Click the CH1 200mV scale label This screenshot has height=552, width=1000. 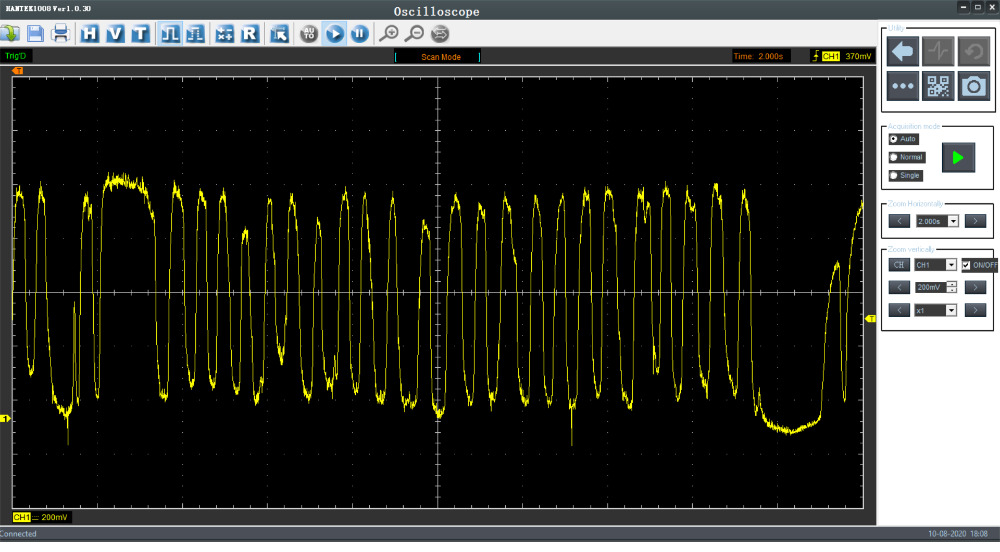41,517
